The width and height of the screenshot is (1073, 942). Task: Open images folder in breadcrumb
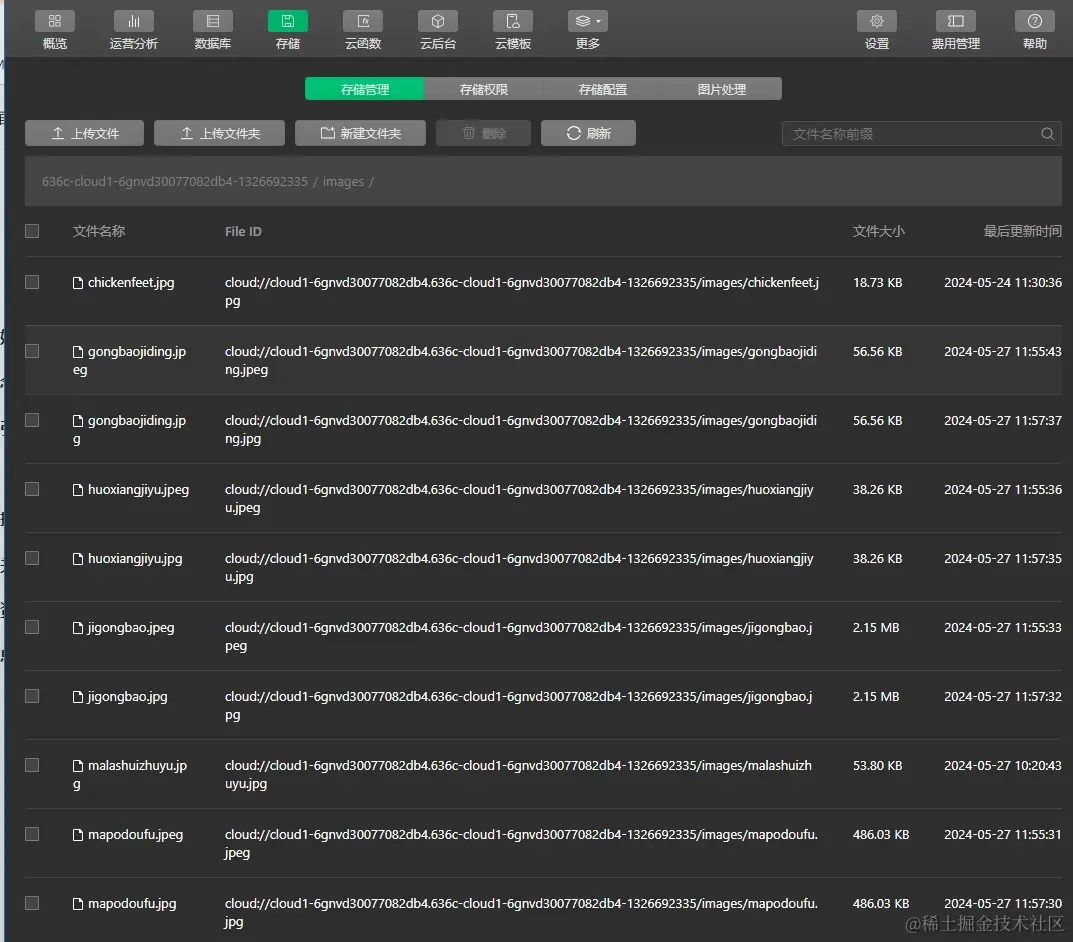(343, 181)
